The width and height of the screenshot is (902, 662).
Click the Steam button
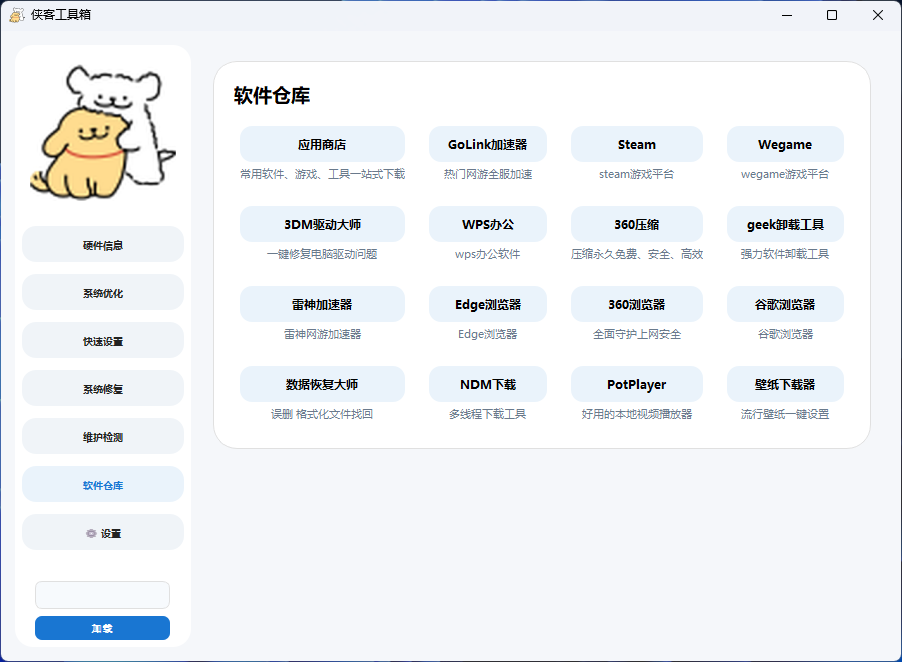click(x=637, y=144)
